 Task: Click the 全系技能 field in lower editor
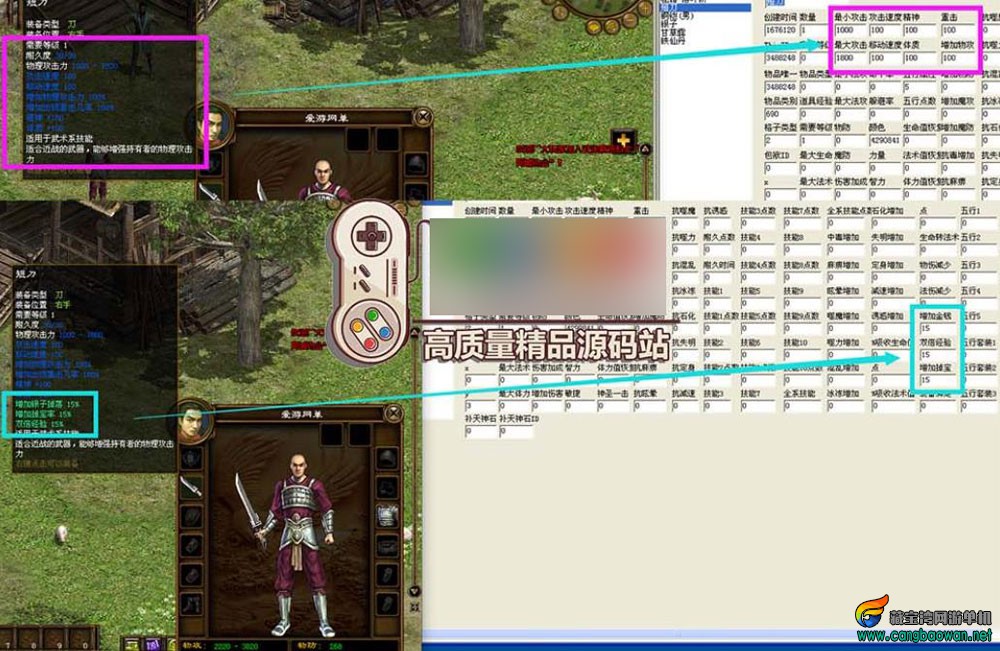coord(804,406)
